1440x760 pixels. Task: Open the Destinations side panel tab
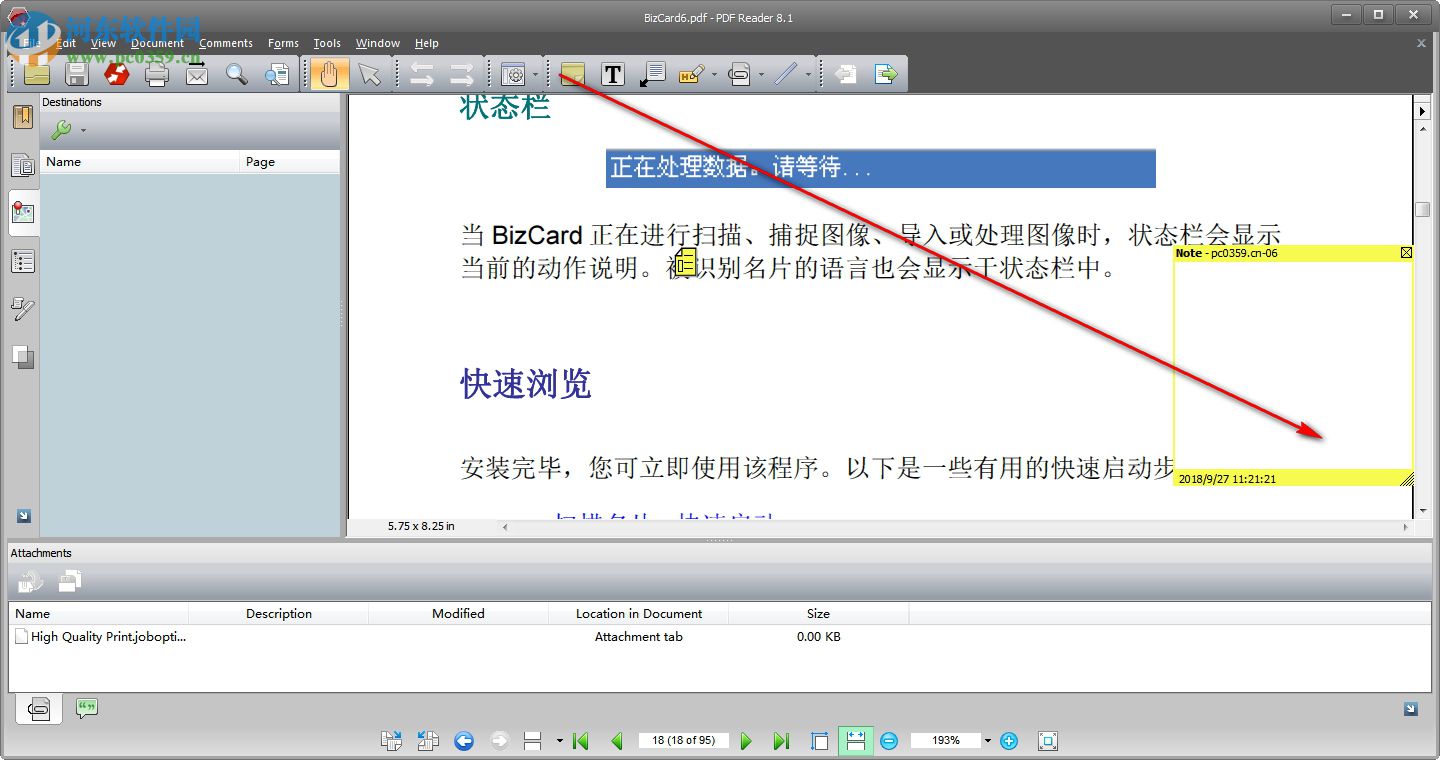(x=23, y=213)
